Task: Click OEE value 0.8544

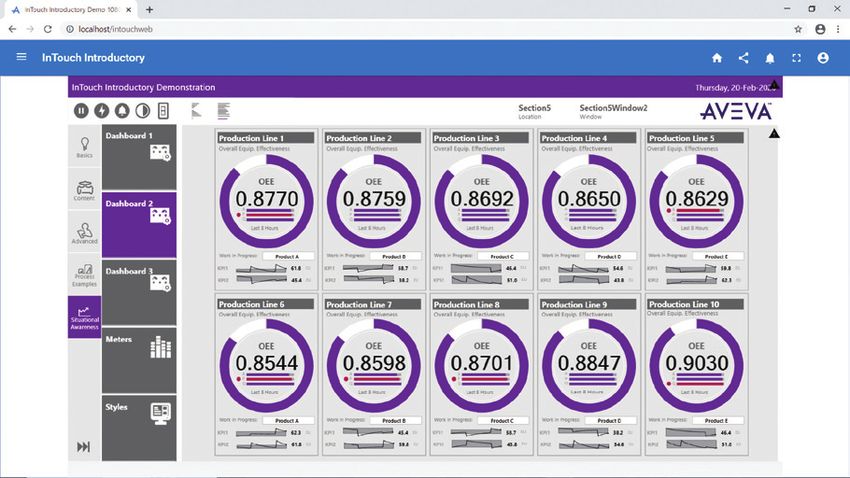Action: [x=266, y=363]
